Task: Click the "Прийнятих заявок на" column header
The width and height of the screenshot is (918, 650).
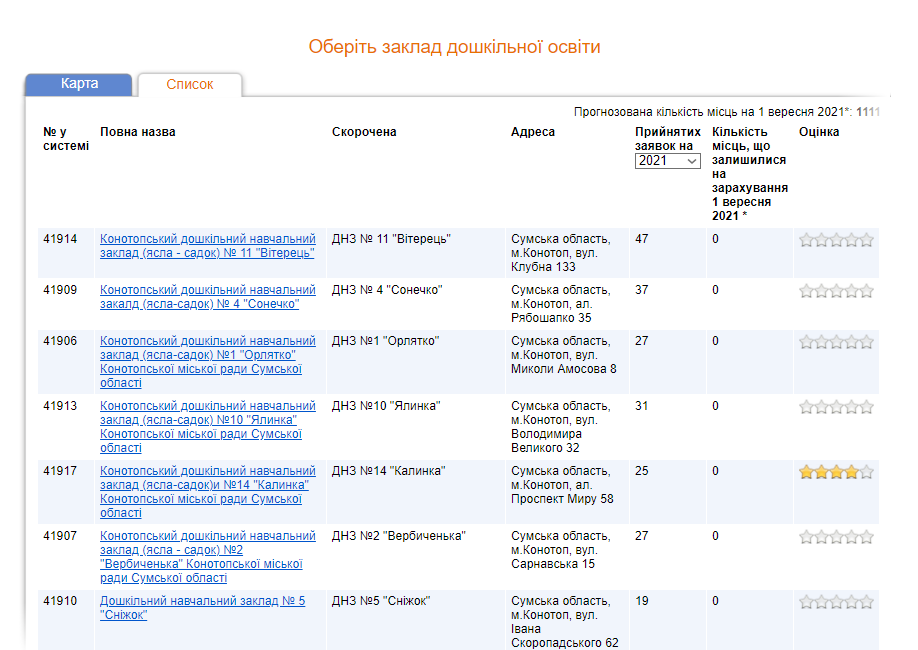Action: (668, 139)
